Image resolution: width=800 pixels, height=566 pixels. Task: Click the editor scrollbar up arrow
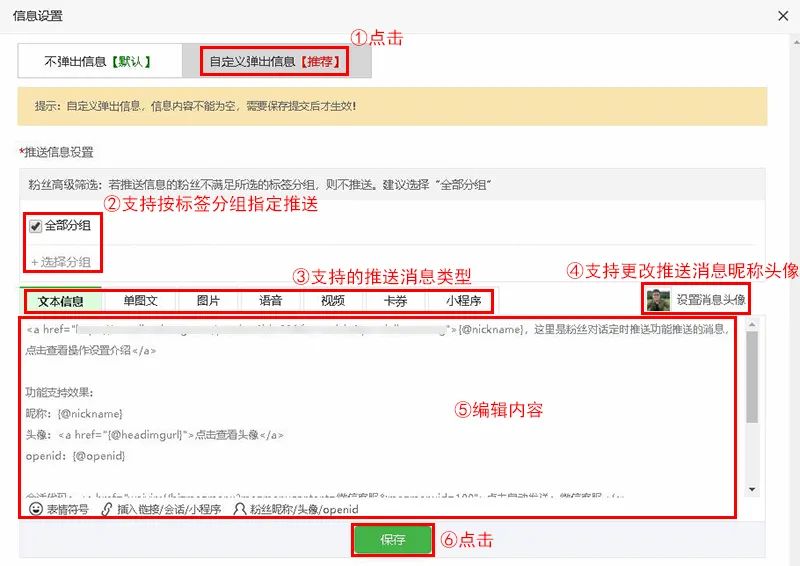click(x=752, y=324)
